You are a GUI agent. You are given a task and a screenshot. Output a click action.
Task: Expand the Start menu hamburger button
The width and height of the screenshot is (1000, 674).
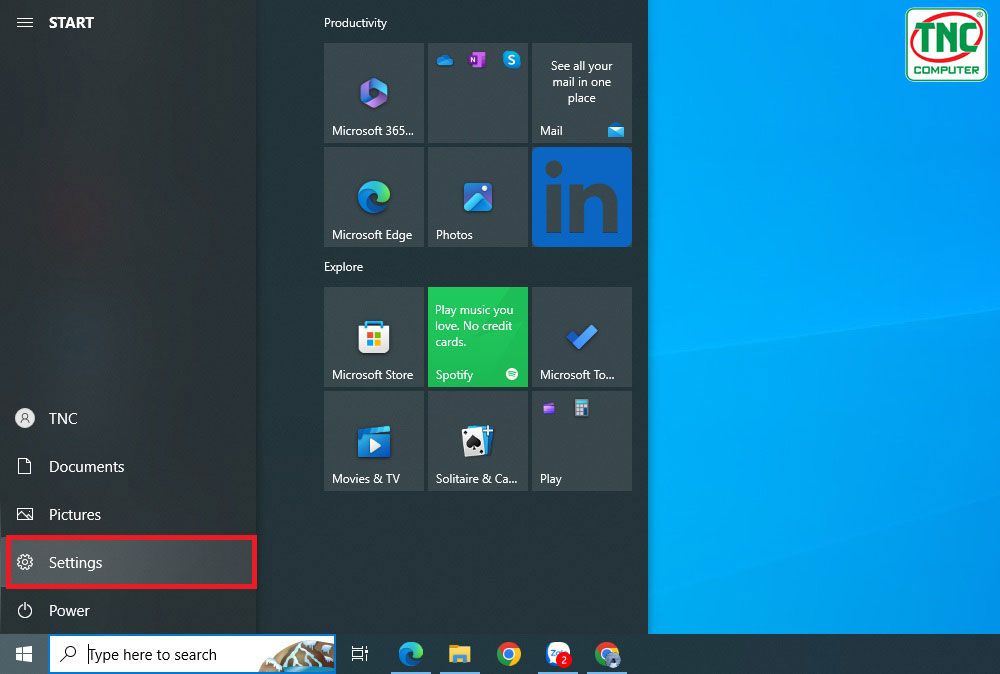coord(25,23)
